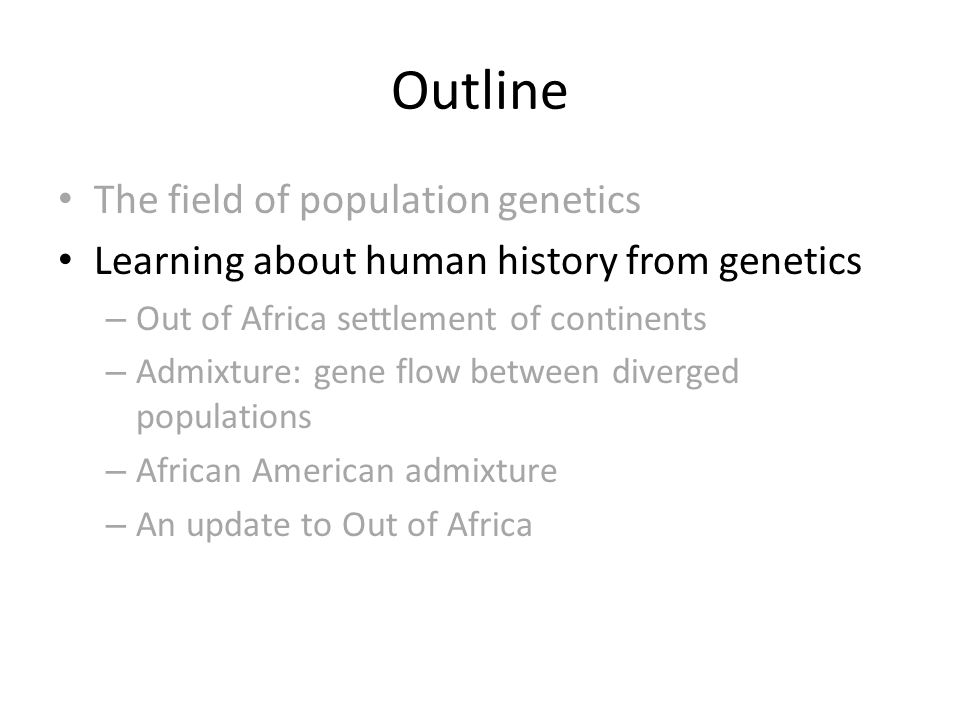This screenshot has height=720, width=960.
Task: Click the Outline slide title
Action: [479, 91]
